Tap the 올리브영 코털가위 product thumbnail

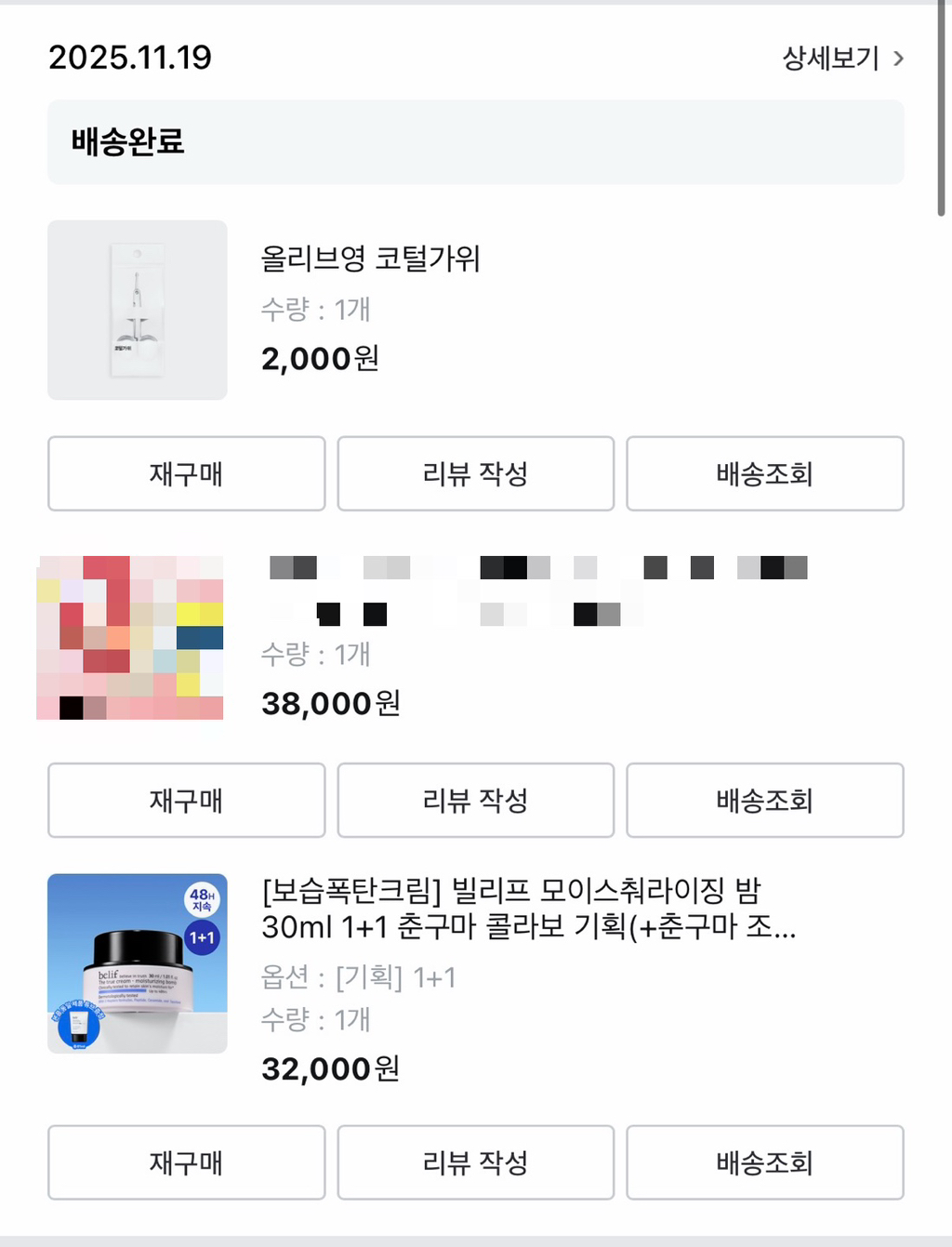coord(138,310)
